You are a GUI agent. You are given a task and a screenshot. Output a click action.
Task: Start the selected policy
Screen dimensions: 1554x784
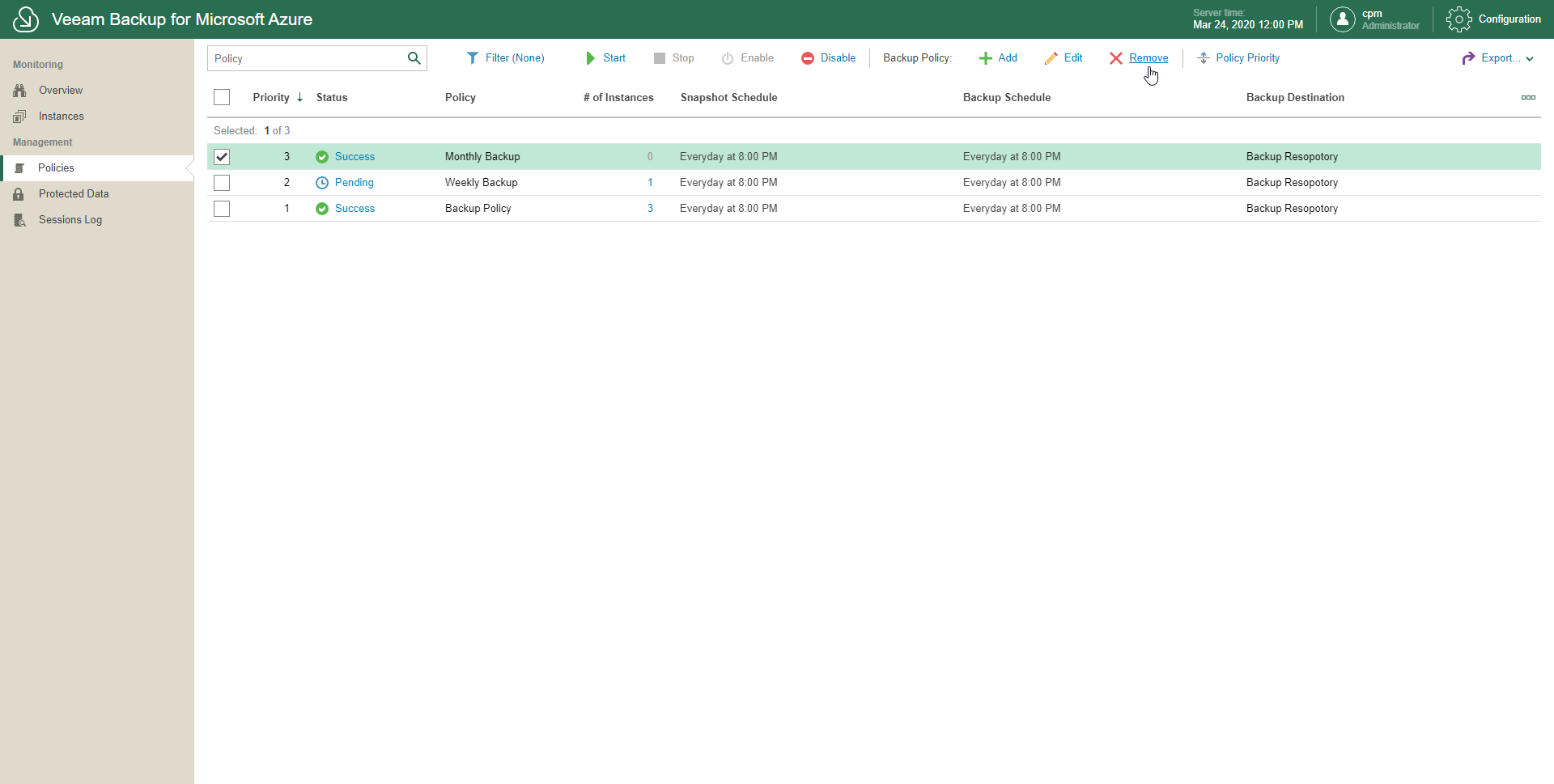click(605, 58)
